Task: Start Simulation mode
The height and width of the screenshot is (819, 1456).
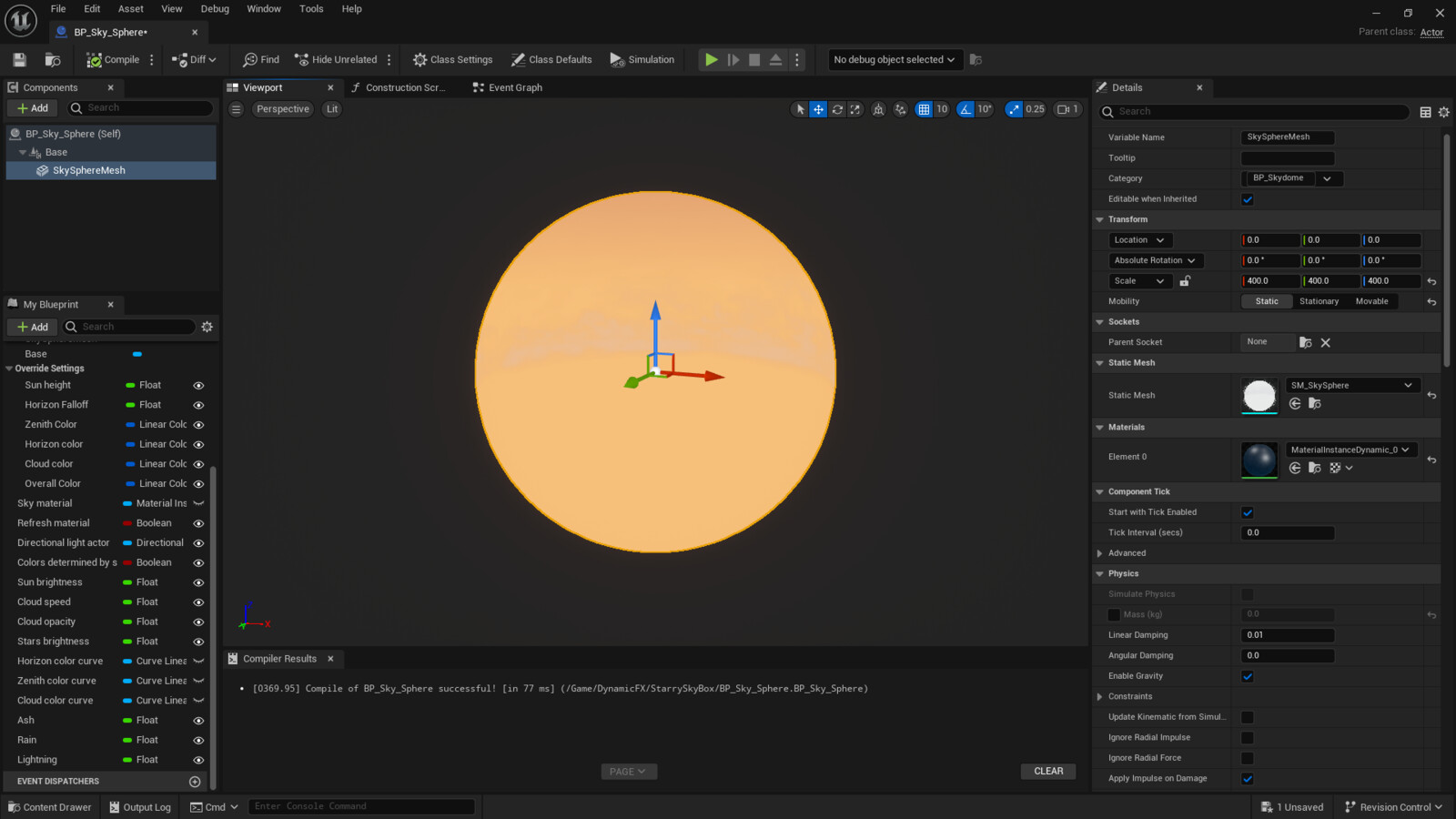Action: tap(642, 60)
